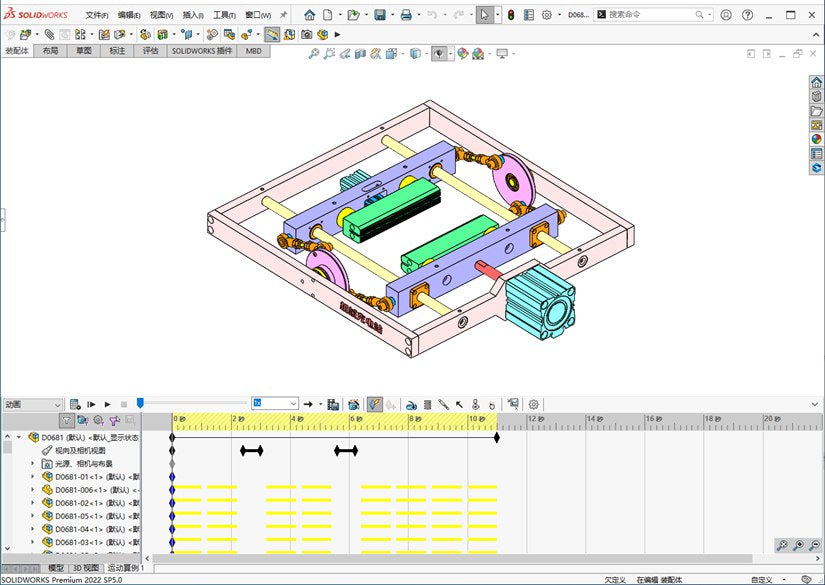The width and height of the screenshot is (825, 585).
Task: Open the motion study type dropdown
Action: [x=33, y=404]
